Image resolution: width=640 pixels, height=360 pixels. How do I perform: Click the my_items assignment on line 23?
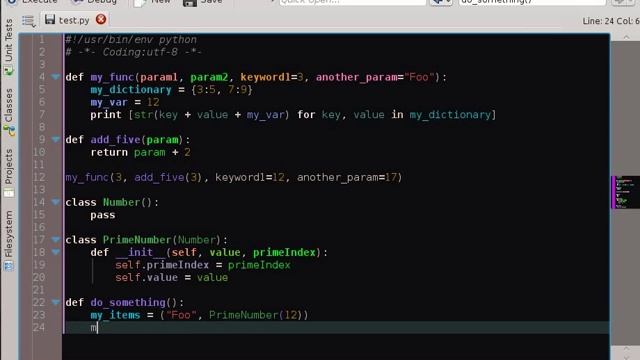[199, 315]
